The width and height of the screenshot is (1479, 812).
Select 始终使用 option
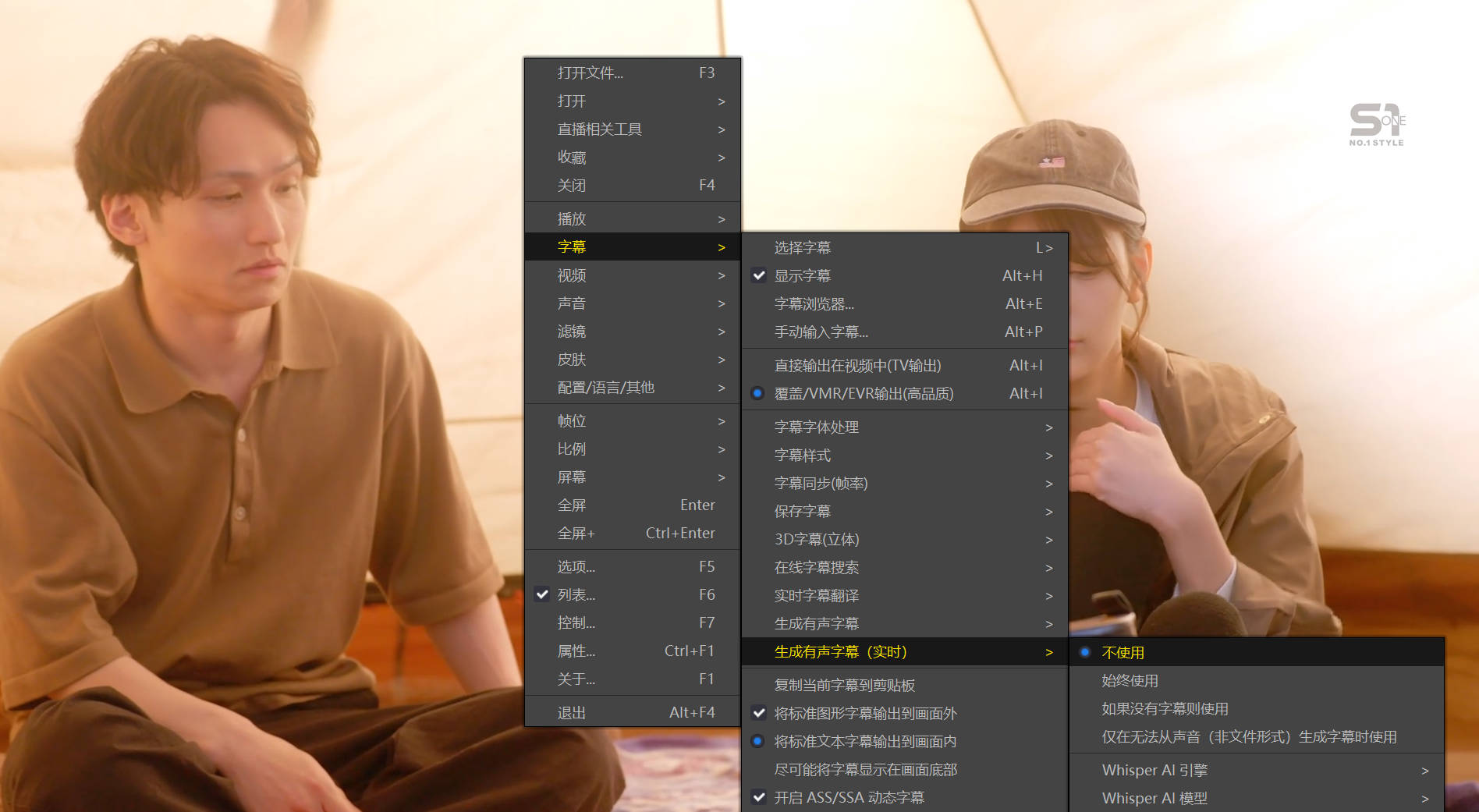(x=1257, y=681)
